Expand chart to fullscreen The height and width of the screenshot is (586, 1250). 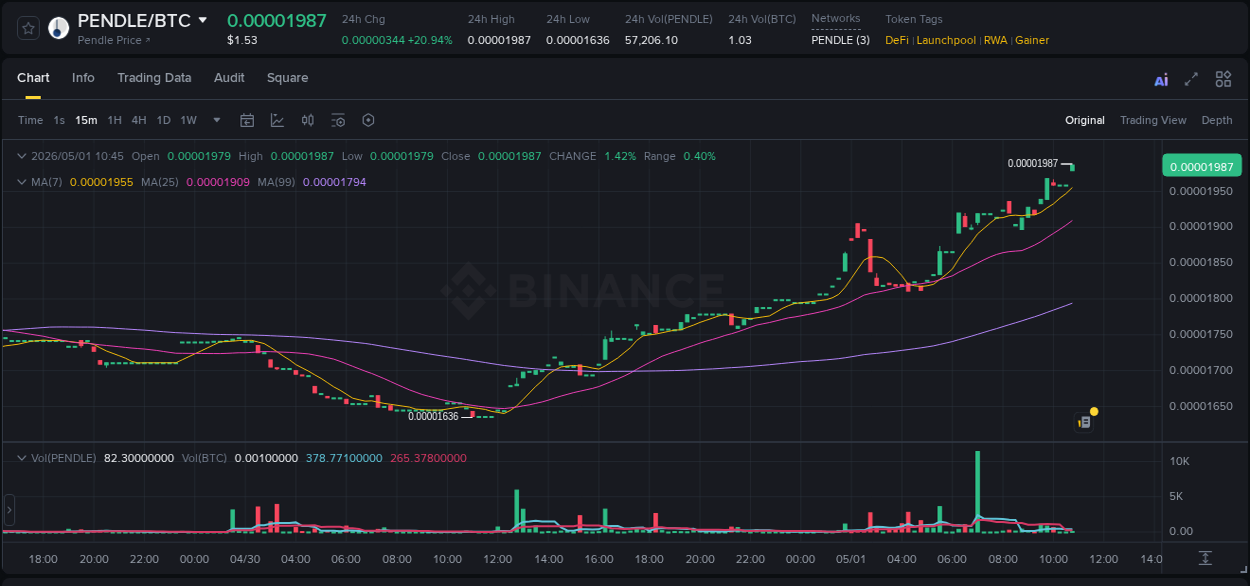pyautogui.click(x=1191, y=79)
